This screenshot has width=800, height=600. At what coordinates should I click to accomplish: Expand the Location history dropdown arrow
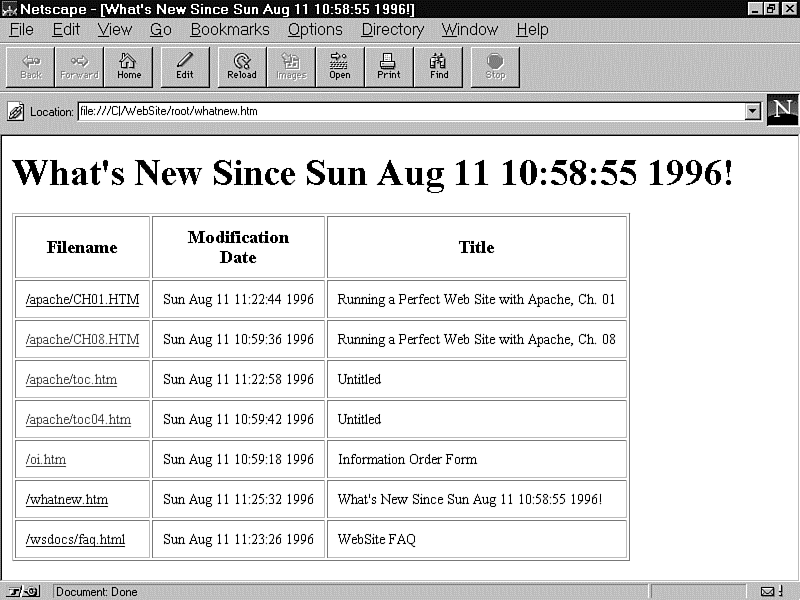click(x=753, y=111)
